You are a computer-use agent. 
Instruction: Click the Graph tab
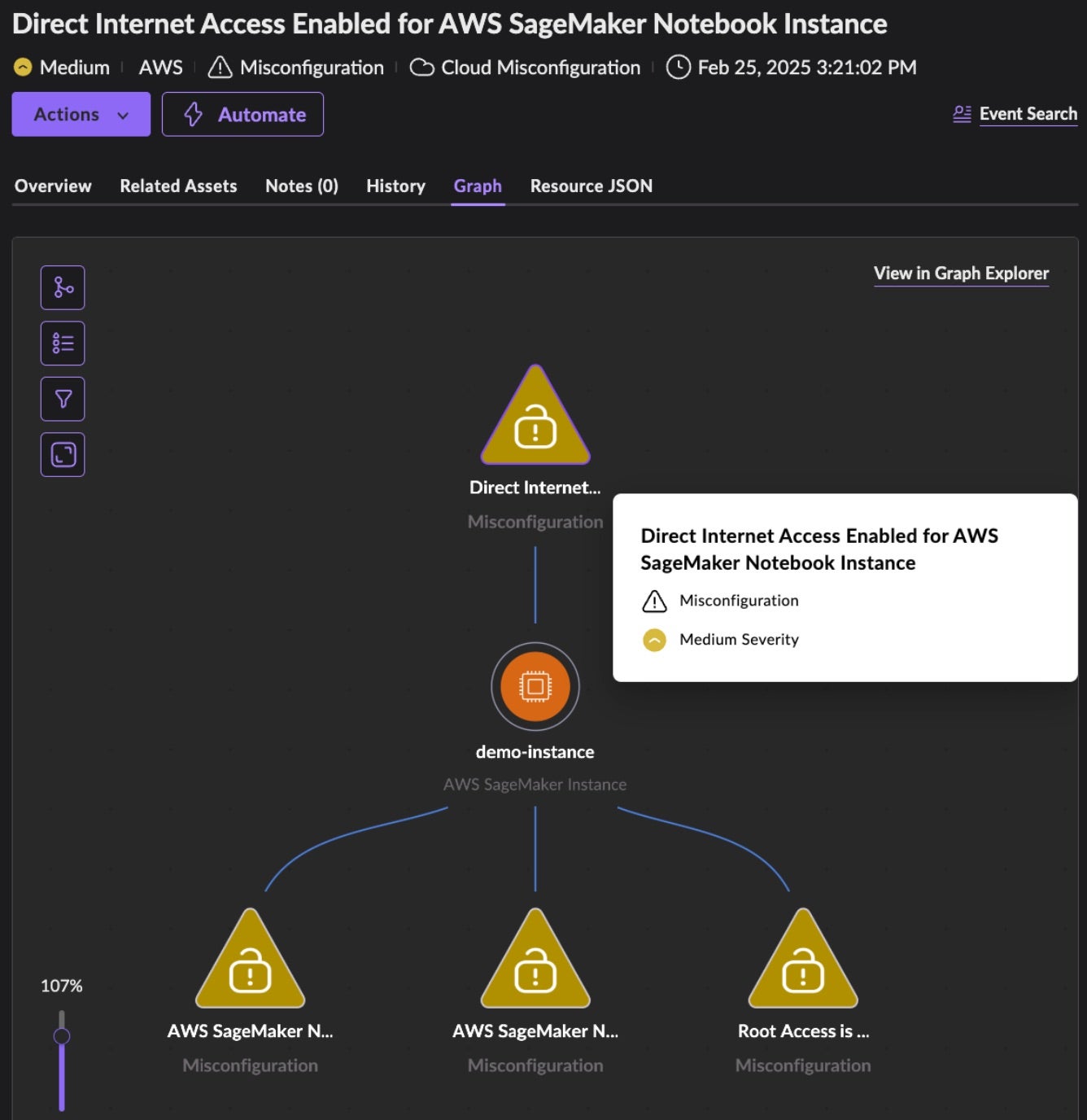pos(478,186)
